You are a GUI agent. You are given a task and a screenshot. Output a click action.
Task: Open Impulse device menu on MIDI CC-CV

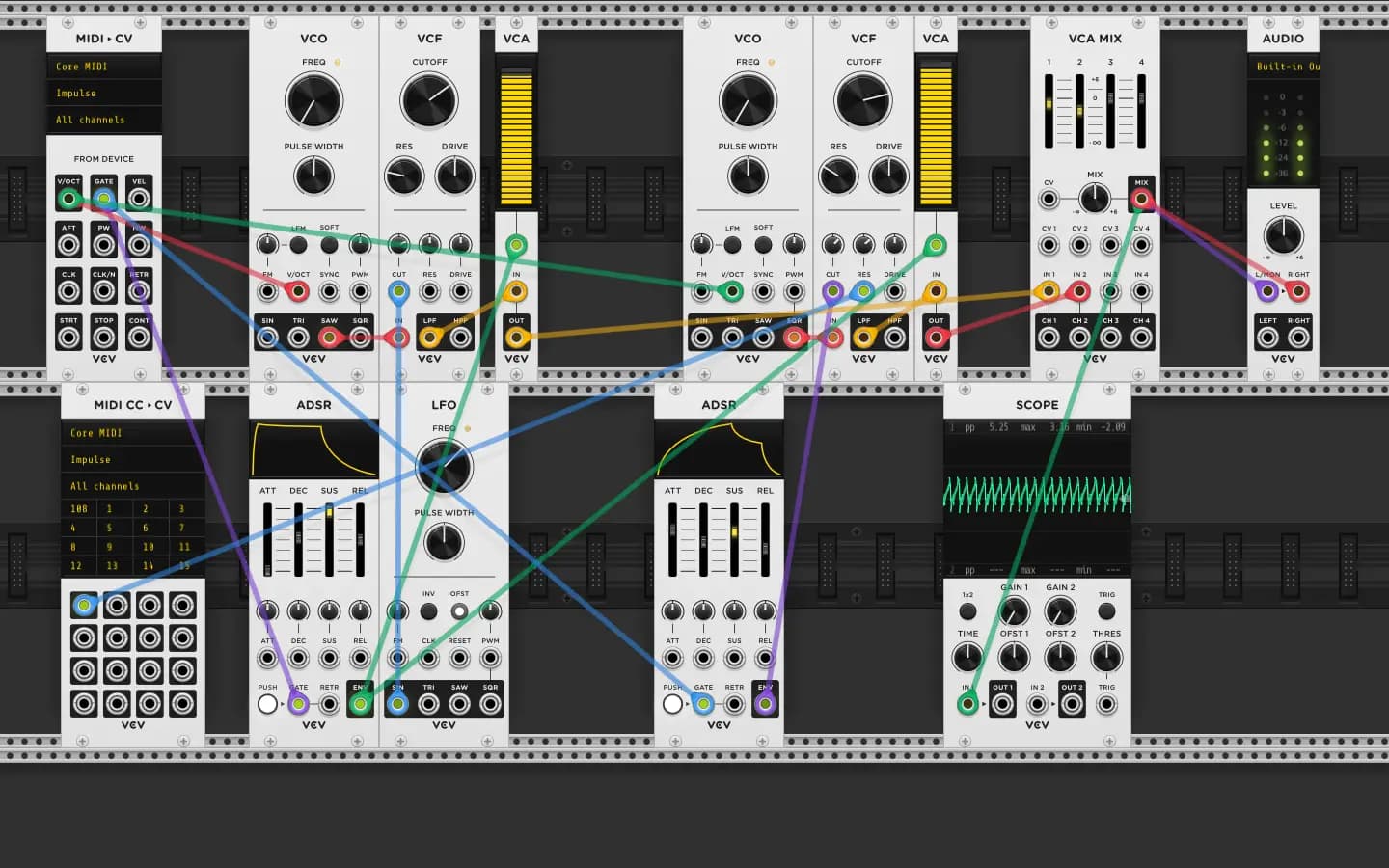pyautogui.click(x=133, y=460)
